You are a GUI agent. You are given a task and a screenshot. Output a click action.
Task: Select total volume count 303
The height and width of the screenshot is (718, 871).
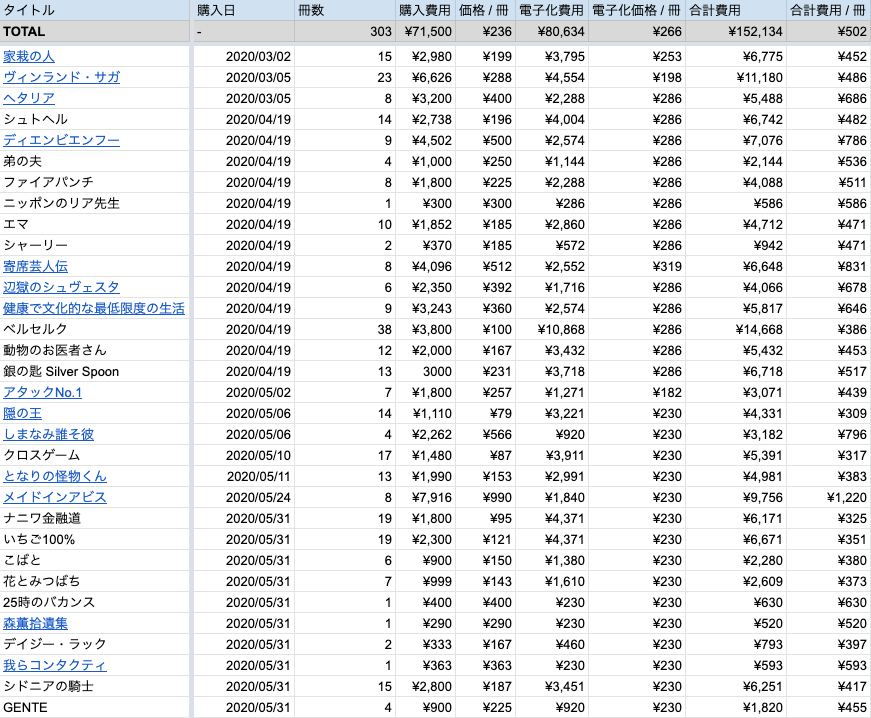coord(345,32)
